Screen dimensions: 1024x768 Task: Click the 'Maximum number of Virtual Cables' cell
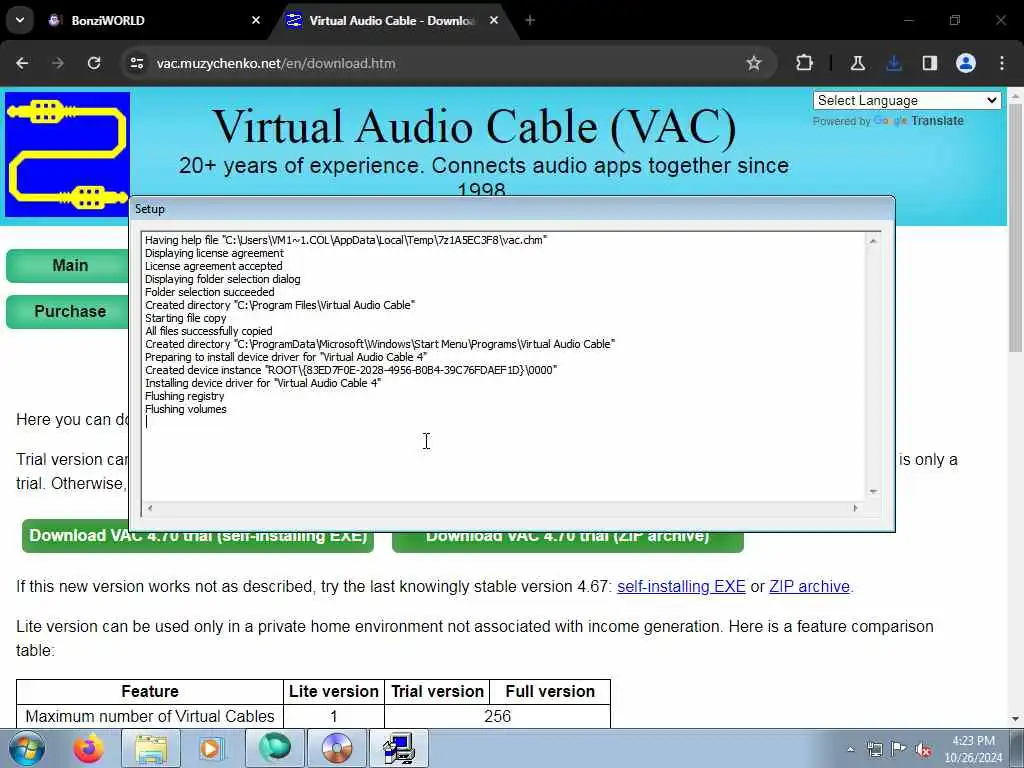150,716
